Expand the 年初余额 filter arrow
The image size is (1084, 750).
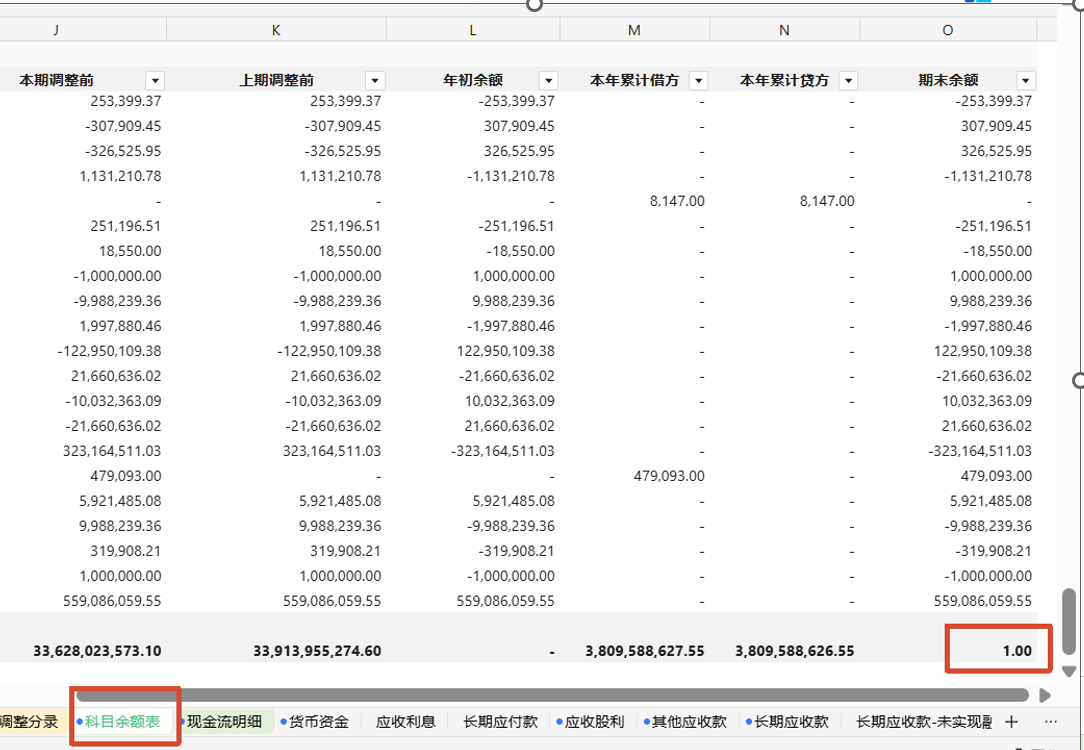pos(549,80)
